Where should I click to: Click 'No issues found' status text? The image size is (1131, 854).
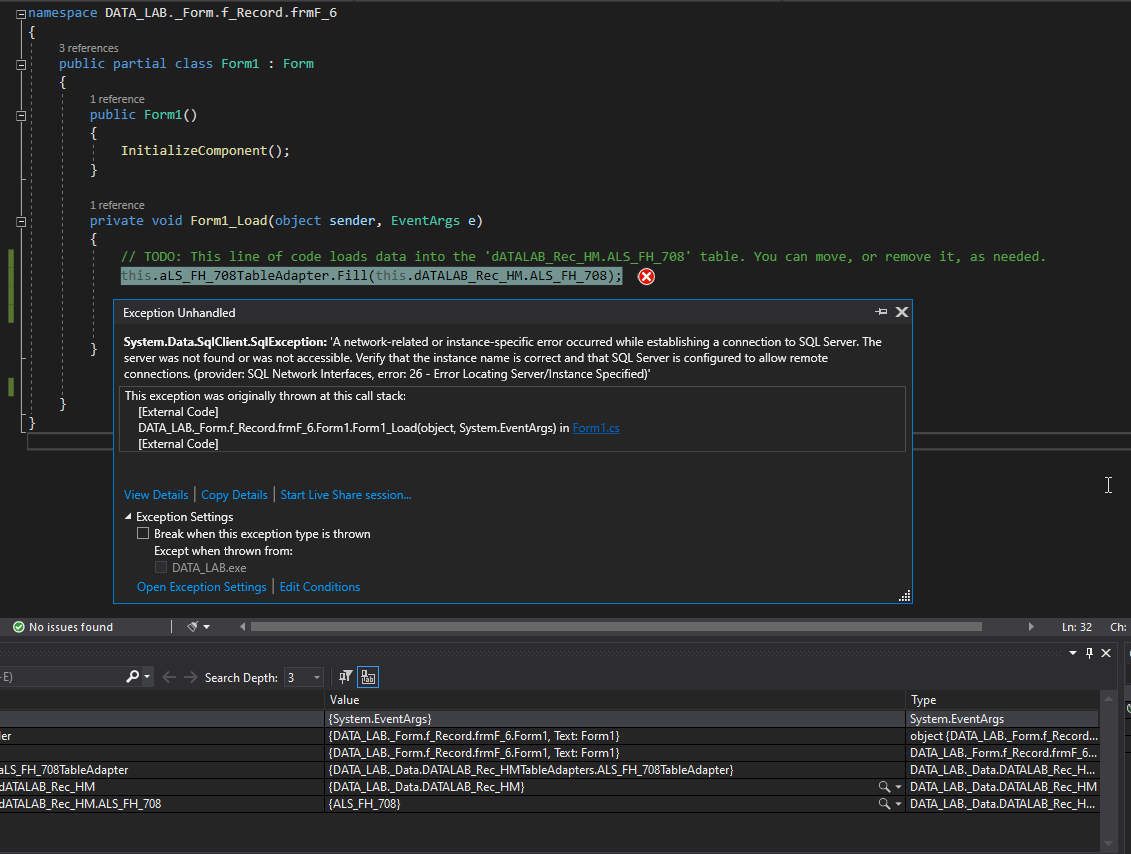[x=71, y=627]
